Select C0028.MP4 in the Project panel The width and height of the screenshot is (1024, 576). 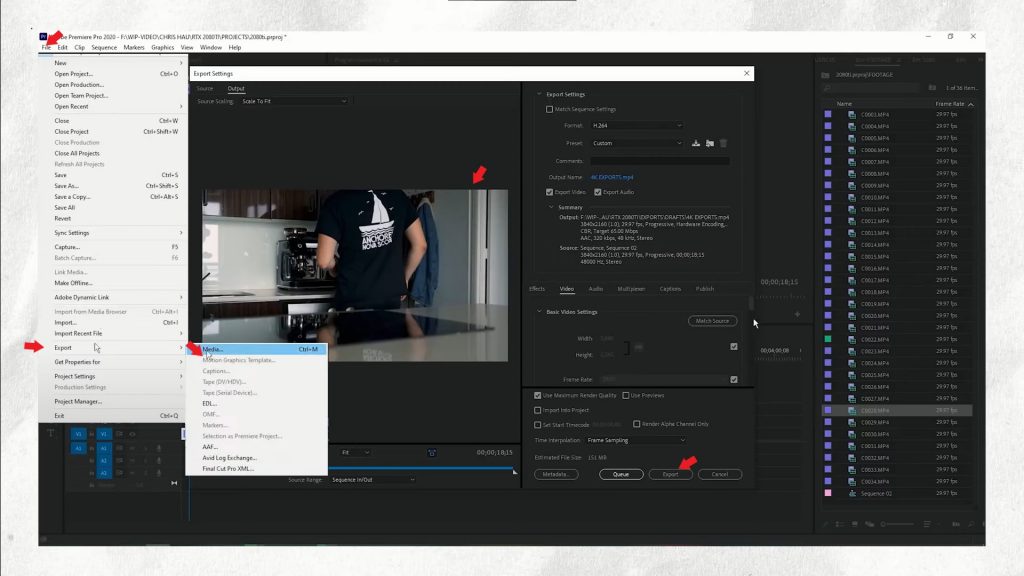pyautogui.click(x=897, y=411)
